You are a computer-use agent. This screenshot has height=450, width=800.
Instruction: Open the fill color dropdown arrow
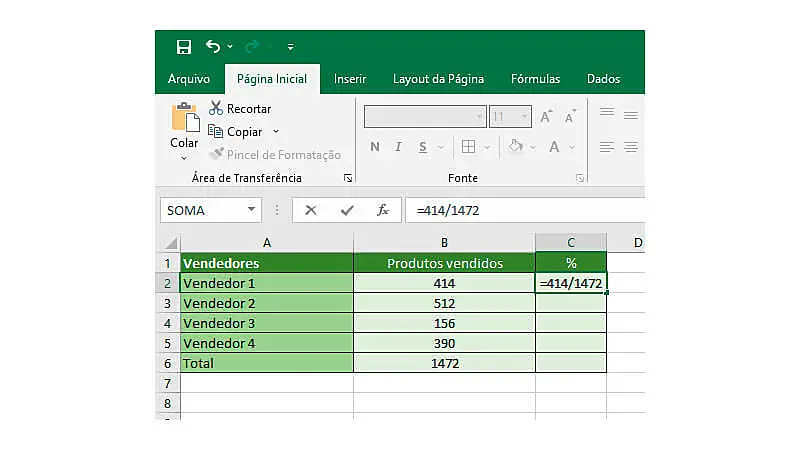[x=533, y=147]
